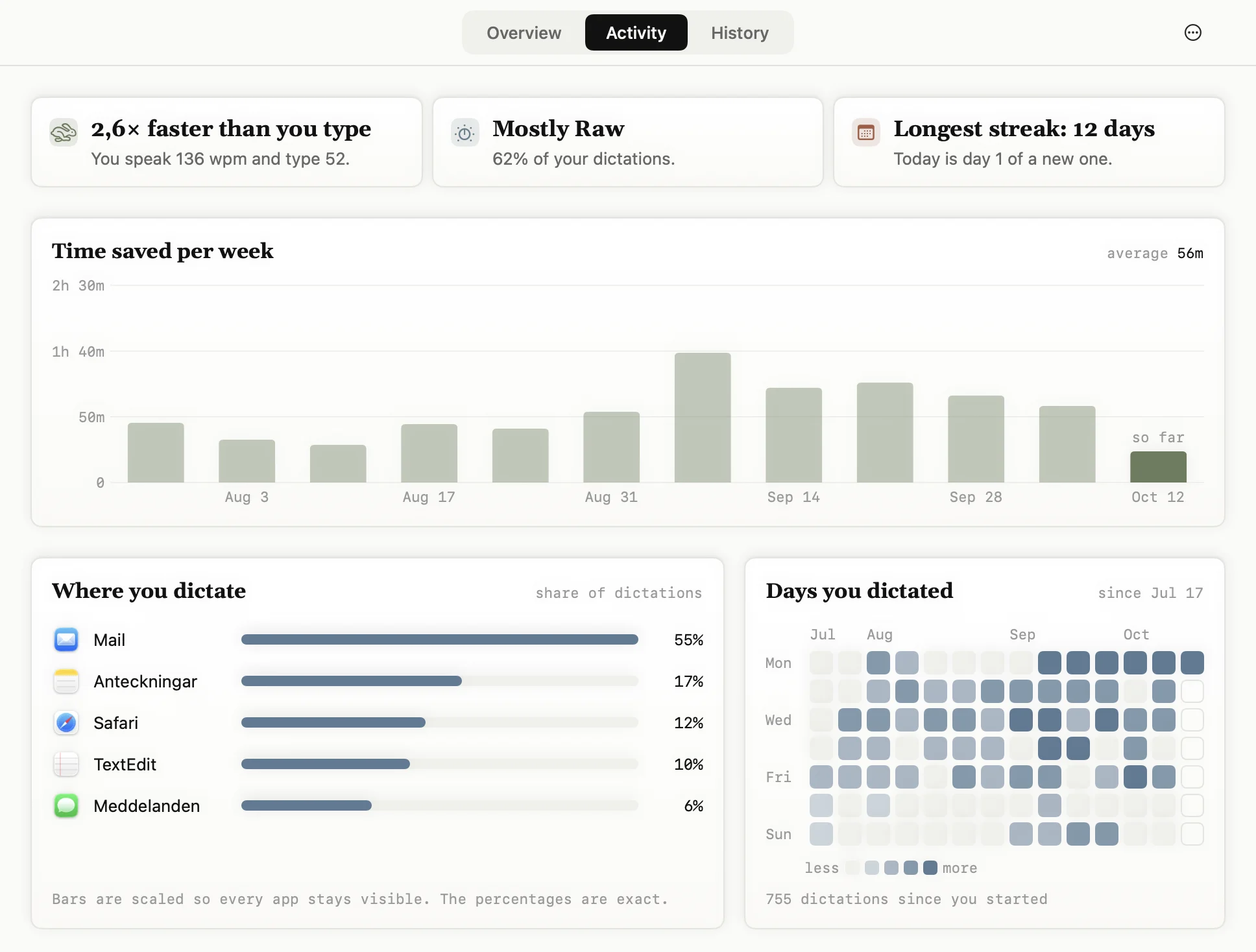The height and width of the screenshot is (952, 1256).
Task: Click the '2,6× faster than you type' card
Action: pos(226,142)
